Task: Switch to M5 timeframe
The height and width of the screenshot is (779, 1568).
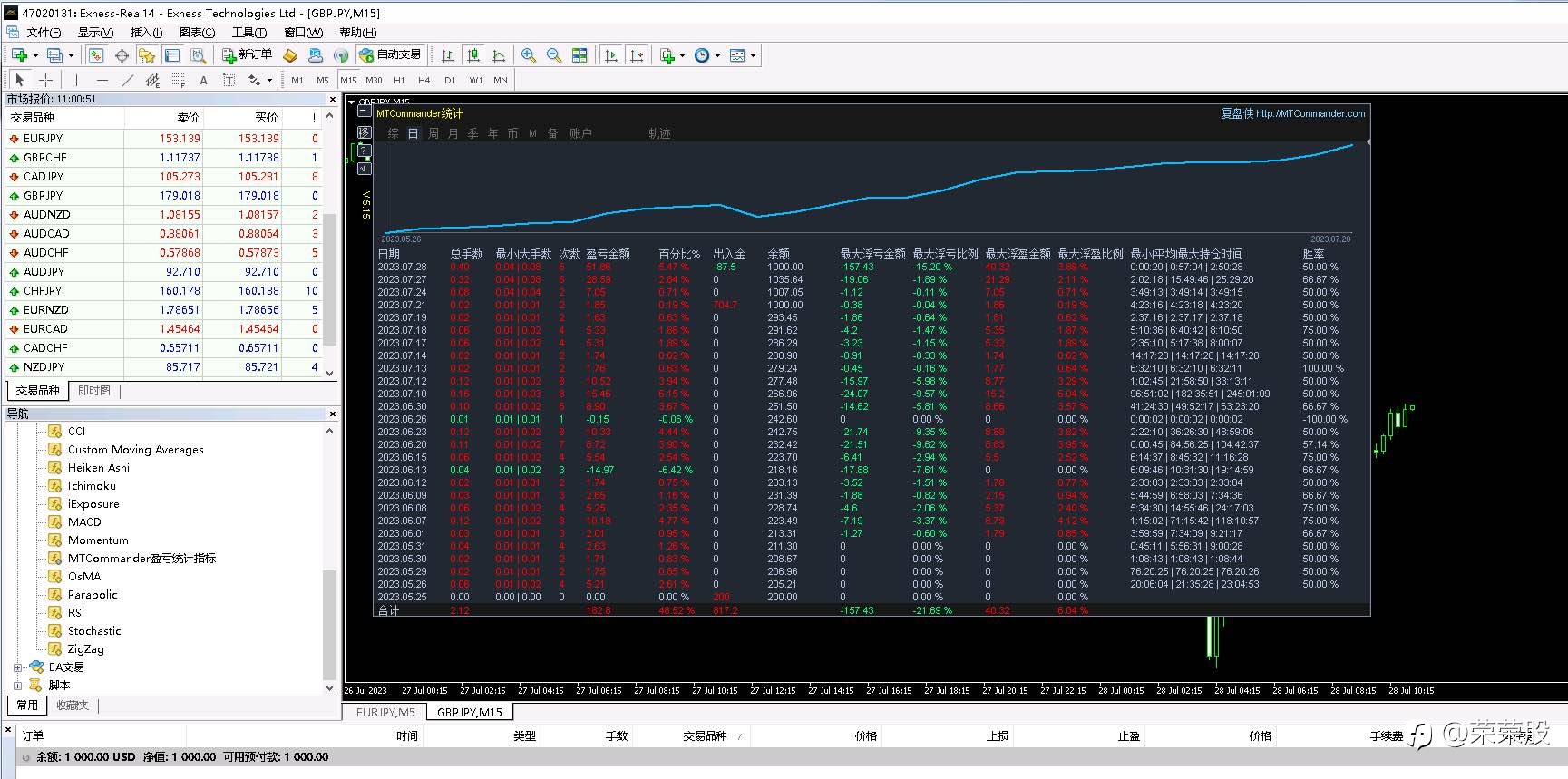Action: [x=323, y=80]
